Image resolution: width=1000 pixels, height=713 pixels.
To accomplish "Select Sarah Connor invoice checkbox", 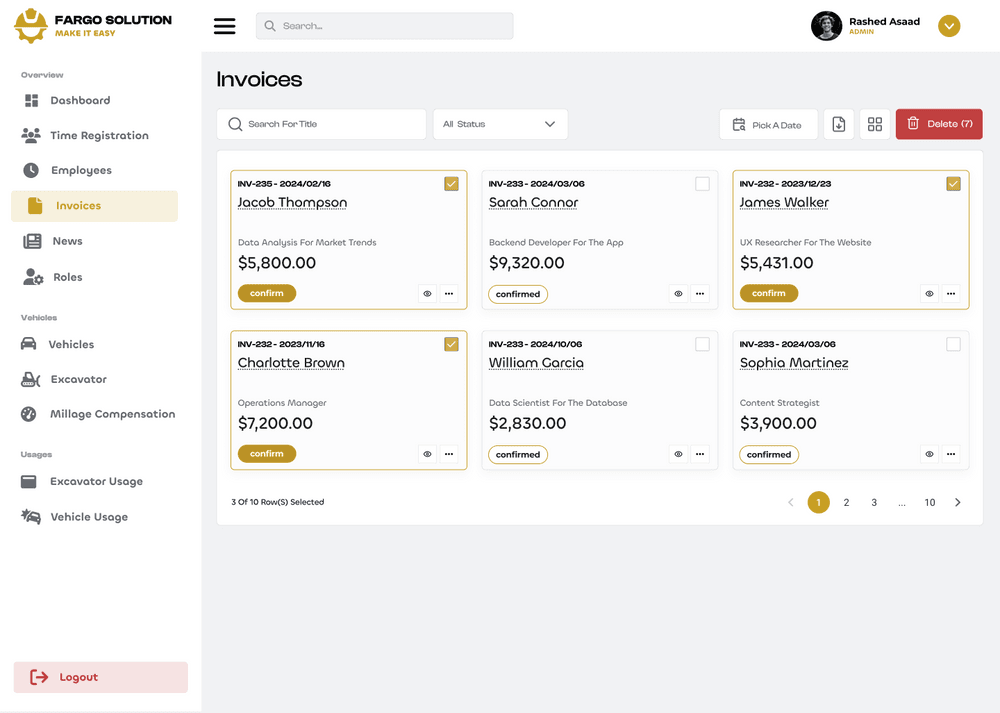I will pos(702,184).
